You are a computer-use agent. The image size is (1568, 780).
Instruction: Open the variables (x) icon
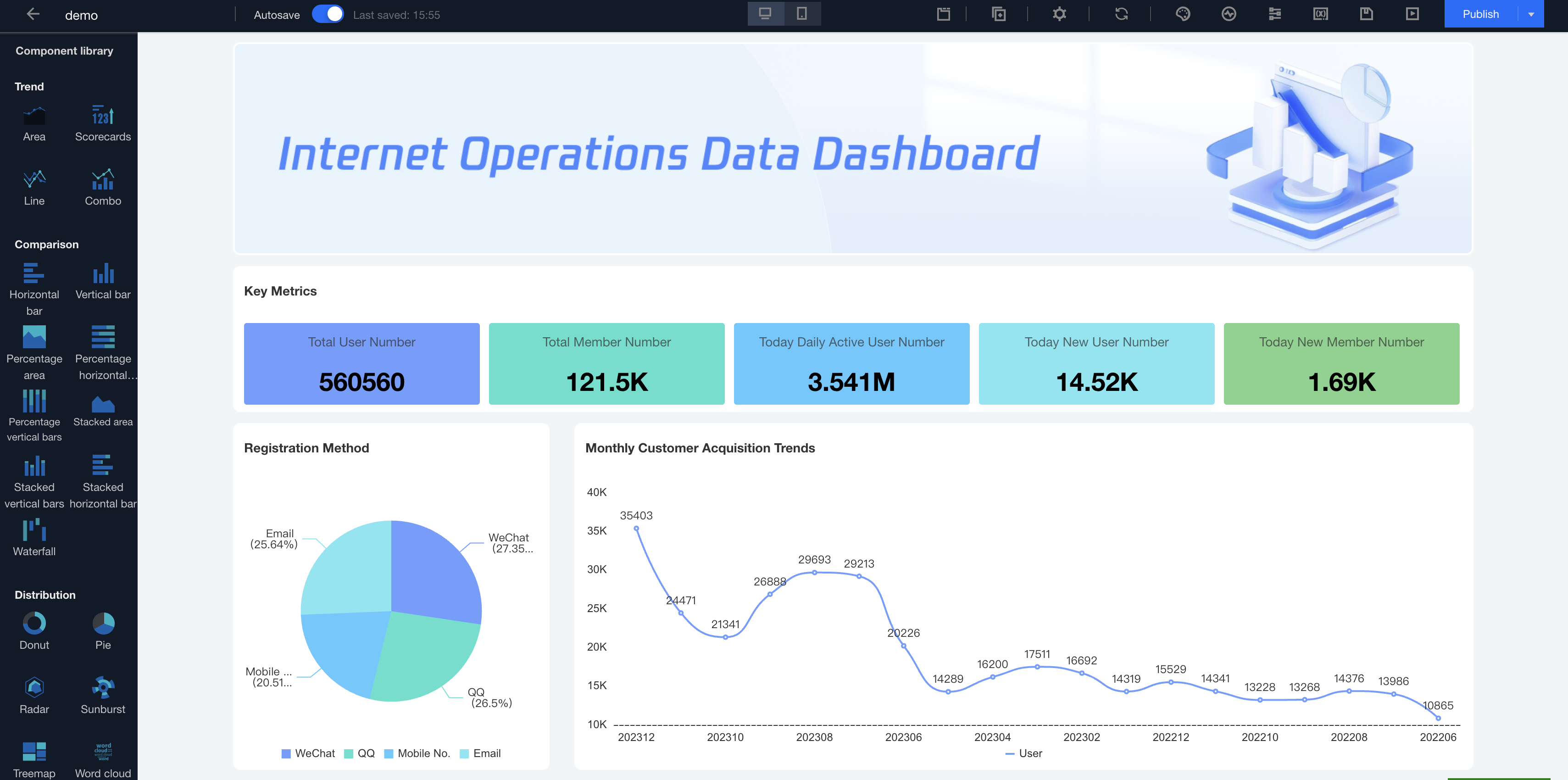point(1320,14)
